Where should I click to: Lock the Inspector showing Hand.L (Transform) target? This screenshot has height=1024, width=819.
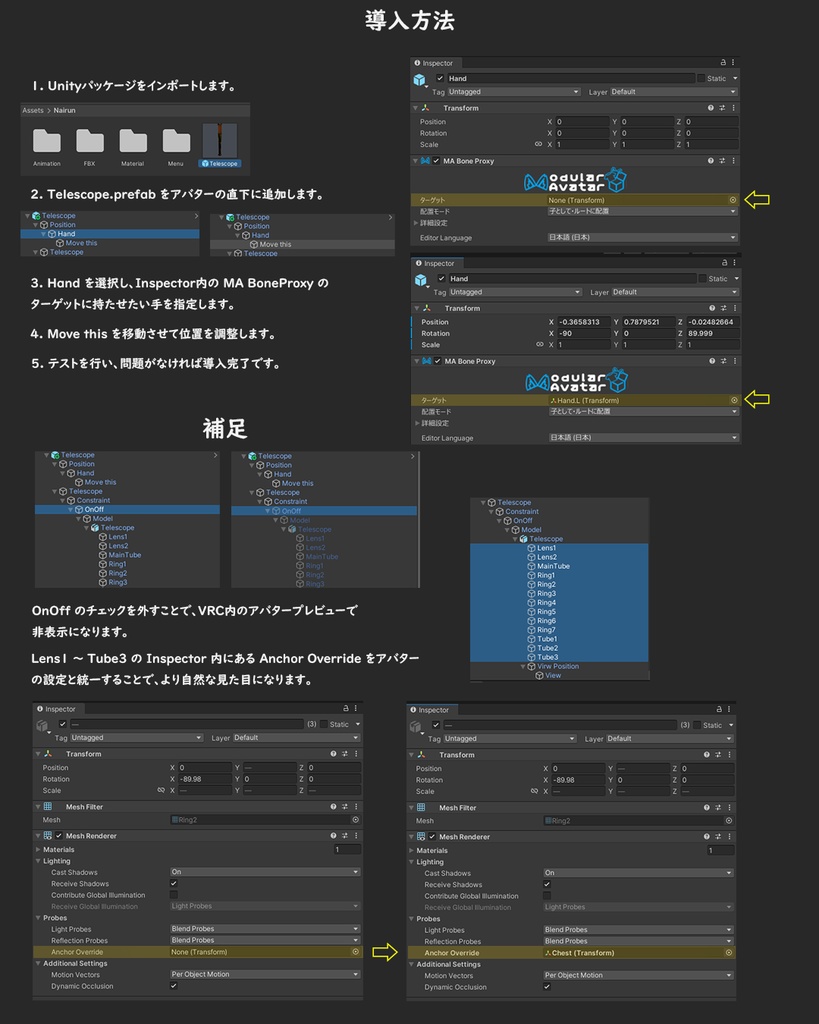point(724,263)
